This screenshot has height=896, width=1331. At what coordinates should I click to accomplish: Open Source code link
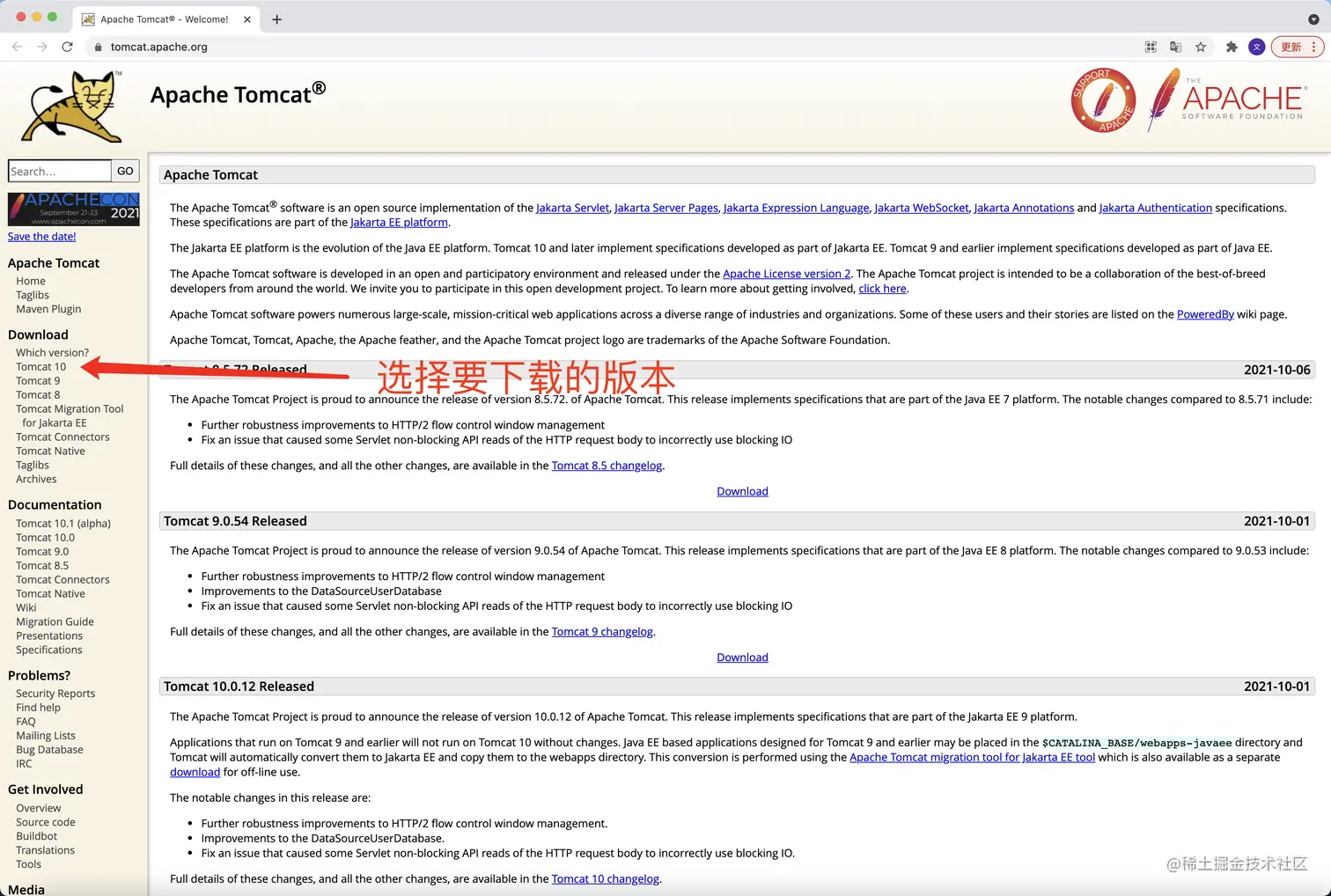pyautogui.click(x=46, y=823)
